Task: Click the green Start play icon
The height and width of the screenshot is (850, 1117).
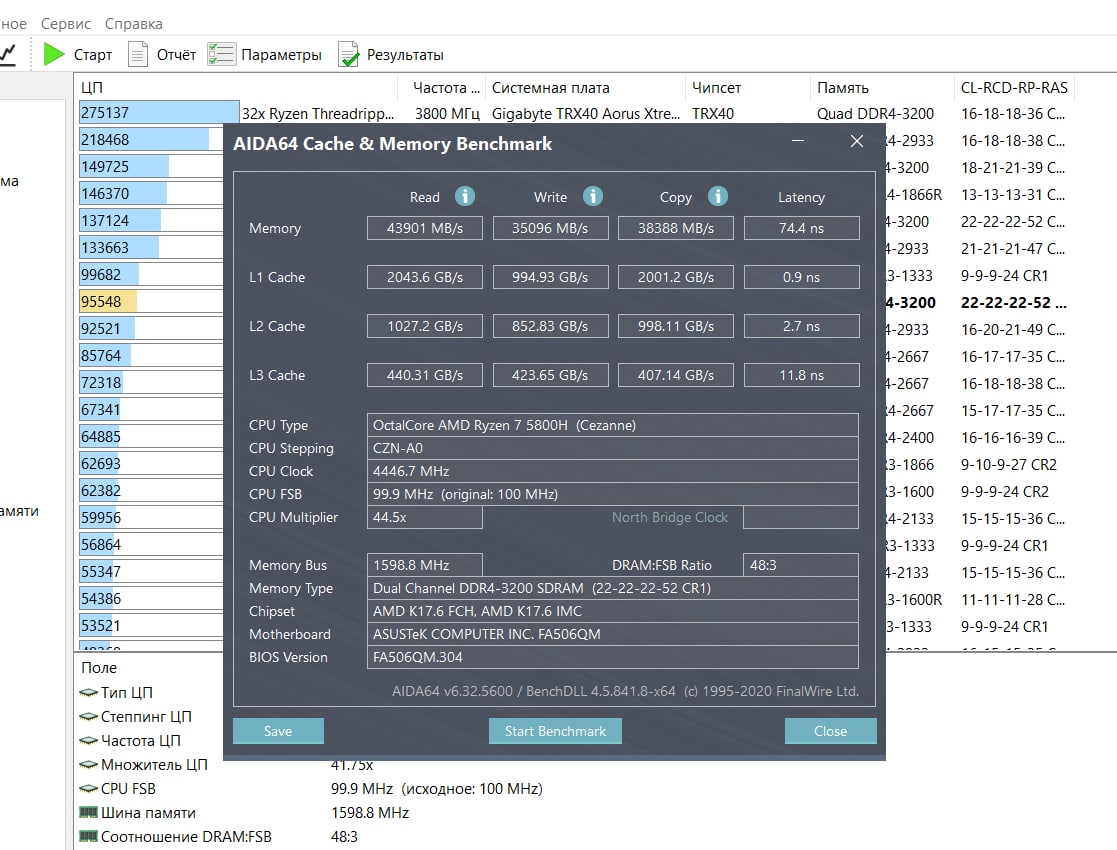Action: (x=54, y=54)
